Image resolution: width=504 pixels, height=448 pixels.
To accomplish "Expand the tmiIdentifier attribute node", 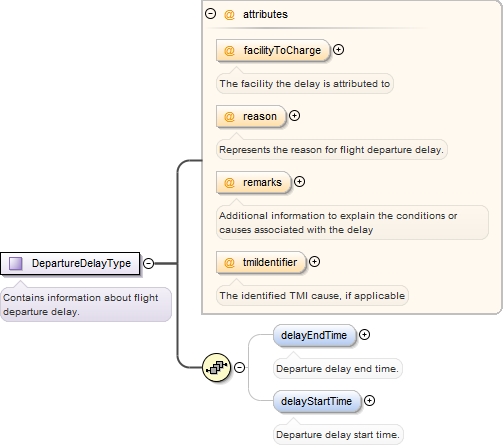I will (x=314, y=262).
